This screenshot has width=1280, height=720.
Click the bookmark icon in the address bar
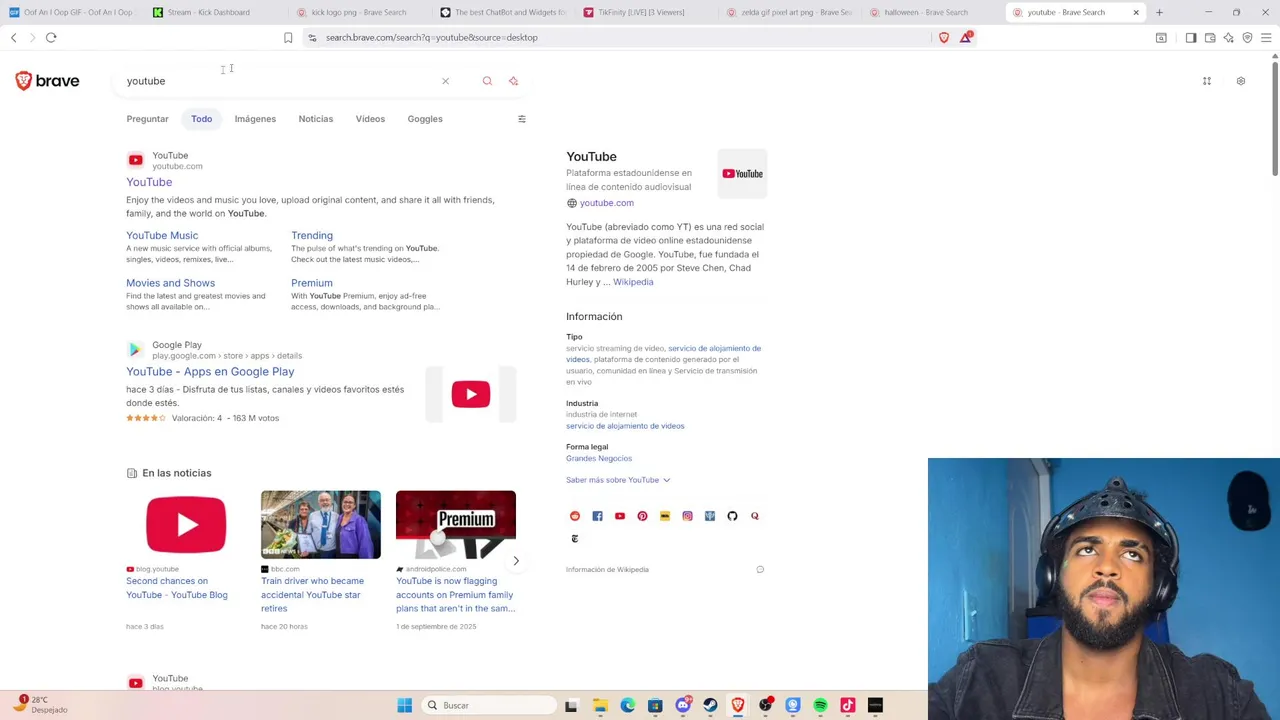pos(288,38)
